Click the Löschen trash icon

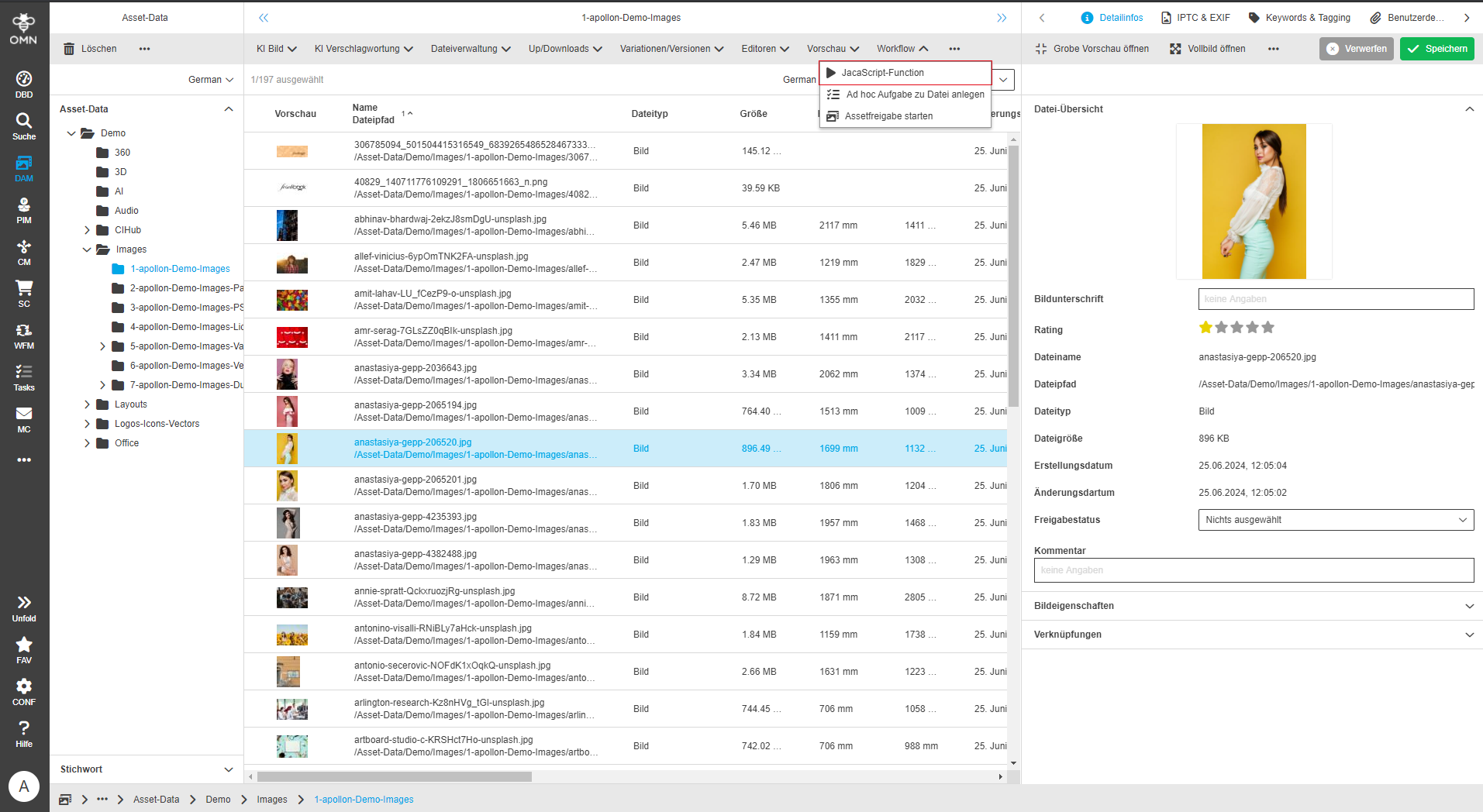click(x=69, y=49)
